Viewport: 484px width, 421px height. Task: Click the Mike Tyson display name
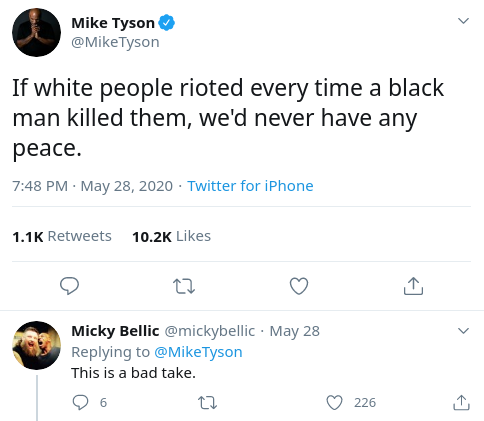113,23
